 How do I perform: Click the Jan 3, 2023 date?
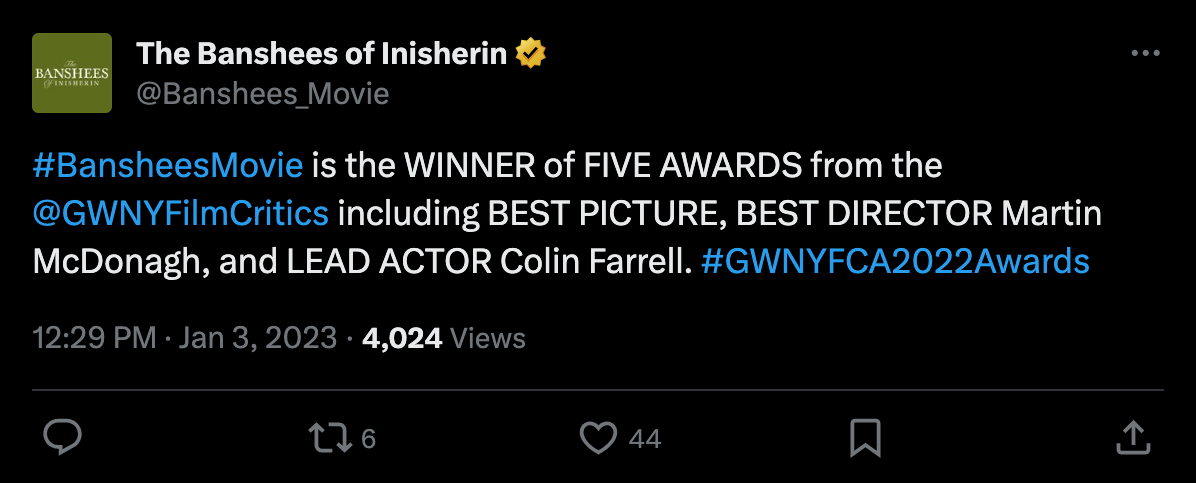click(258, 338)
